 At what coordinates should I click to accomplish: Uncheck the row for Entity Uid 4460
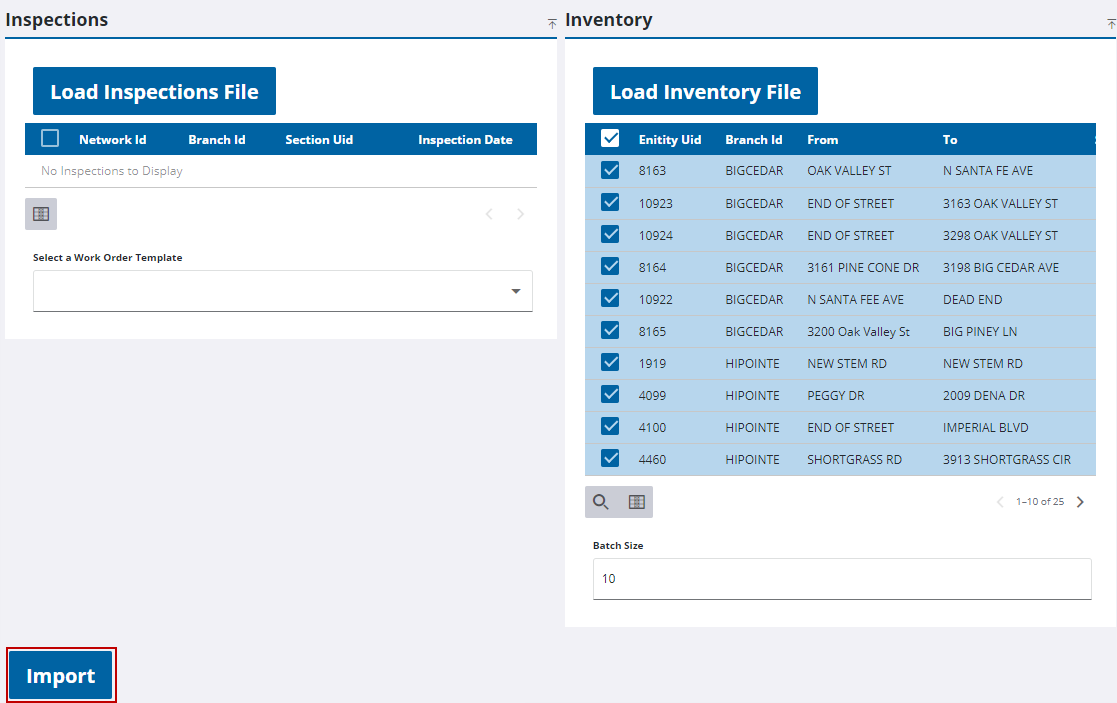pyautogui.click(x=610, y=459)
